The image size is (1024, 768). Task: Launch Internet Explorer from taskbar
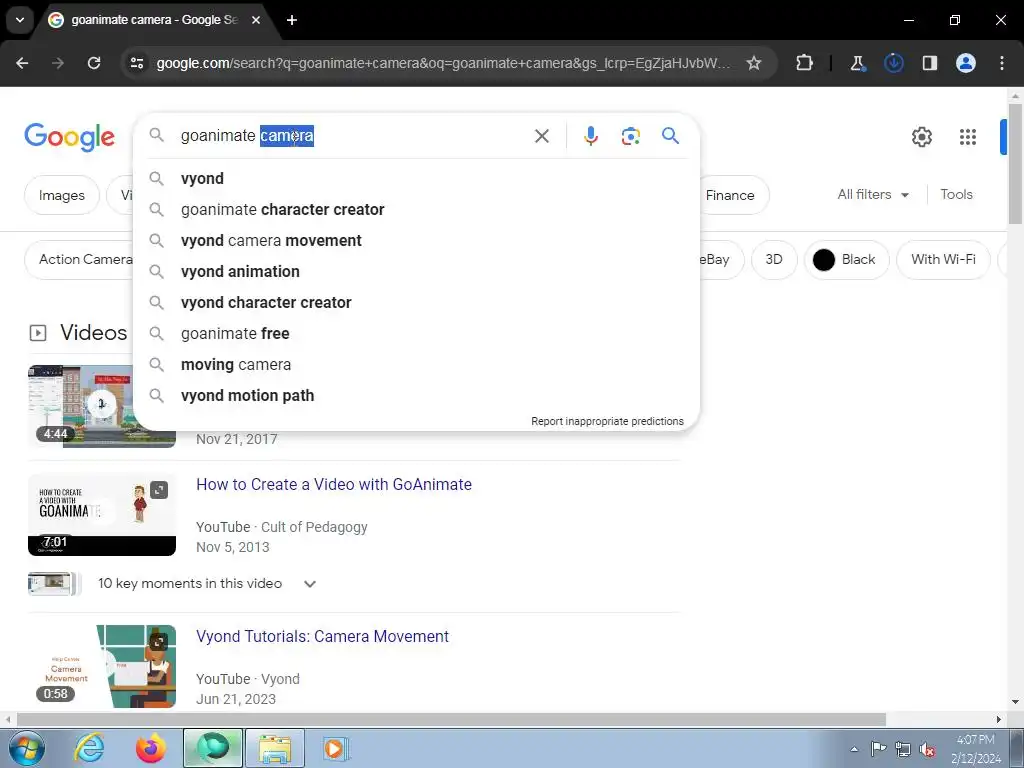(x=89, y=748)
